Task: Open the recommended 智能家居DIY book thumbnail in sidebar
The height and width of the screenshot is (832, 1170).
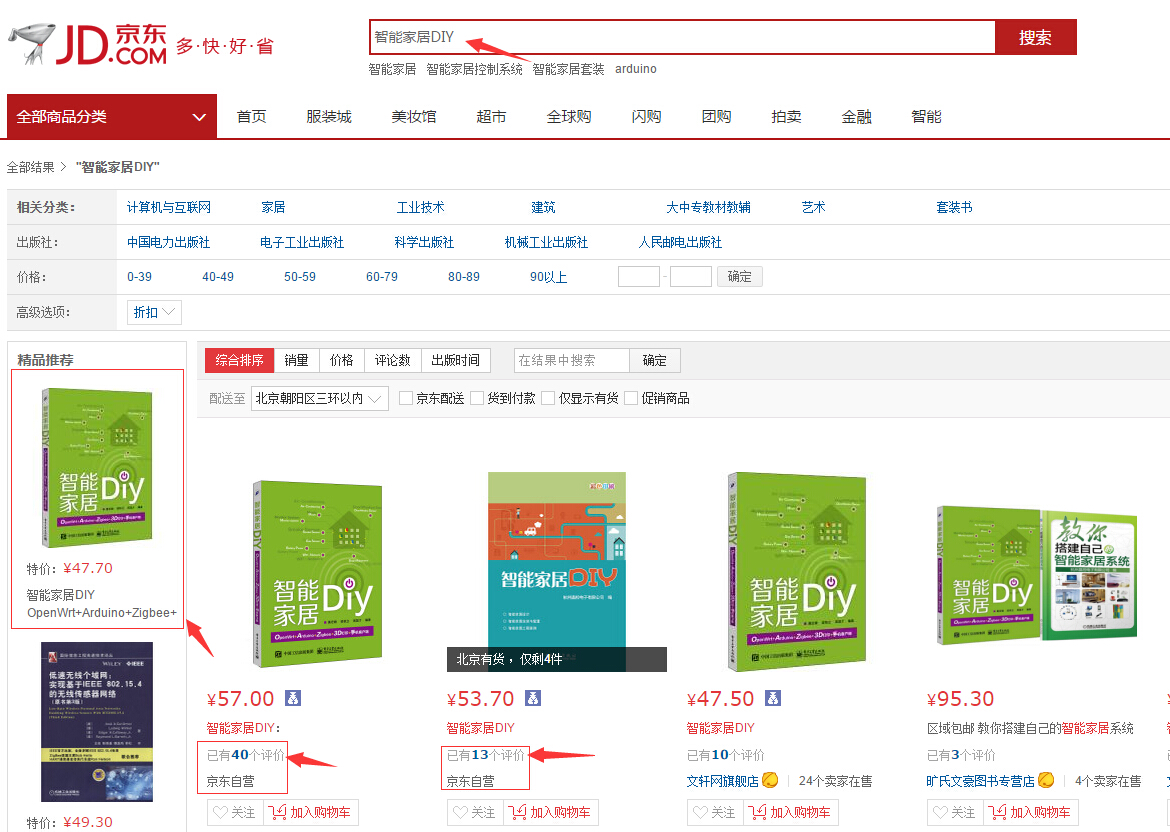Action: [97, 467]
